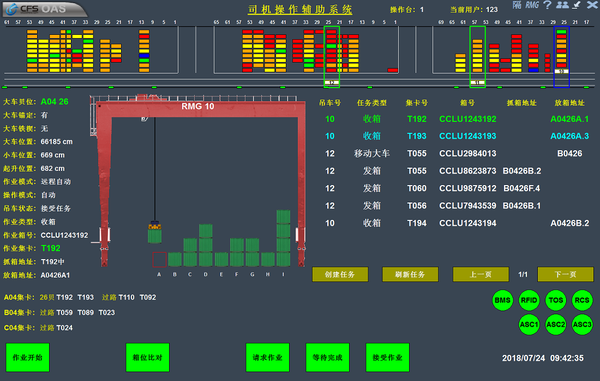Click the users icon in top bar
Image resolution: width=600 pixels, height=381 pixels.
click(562, 5)
